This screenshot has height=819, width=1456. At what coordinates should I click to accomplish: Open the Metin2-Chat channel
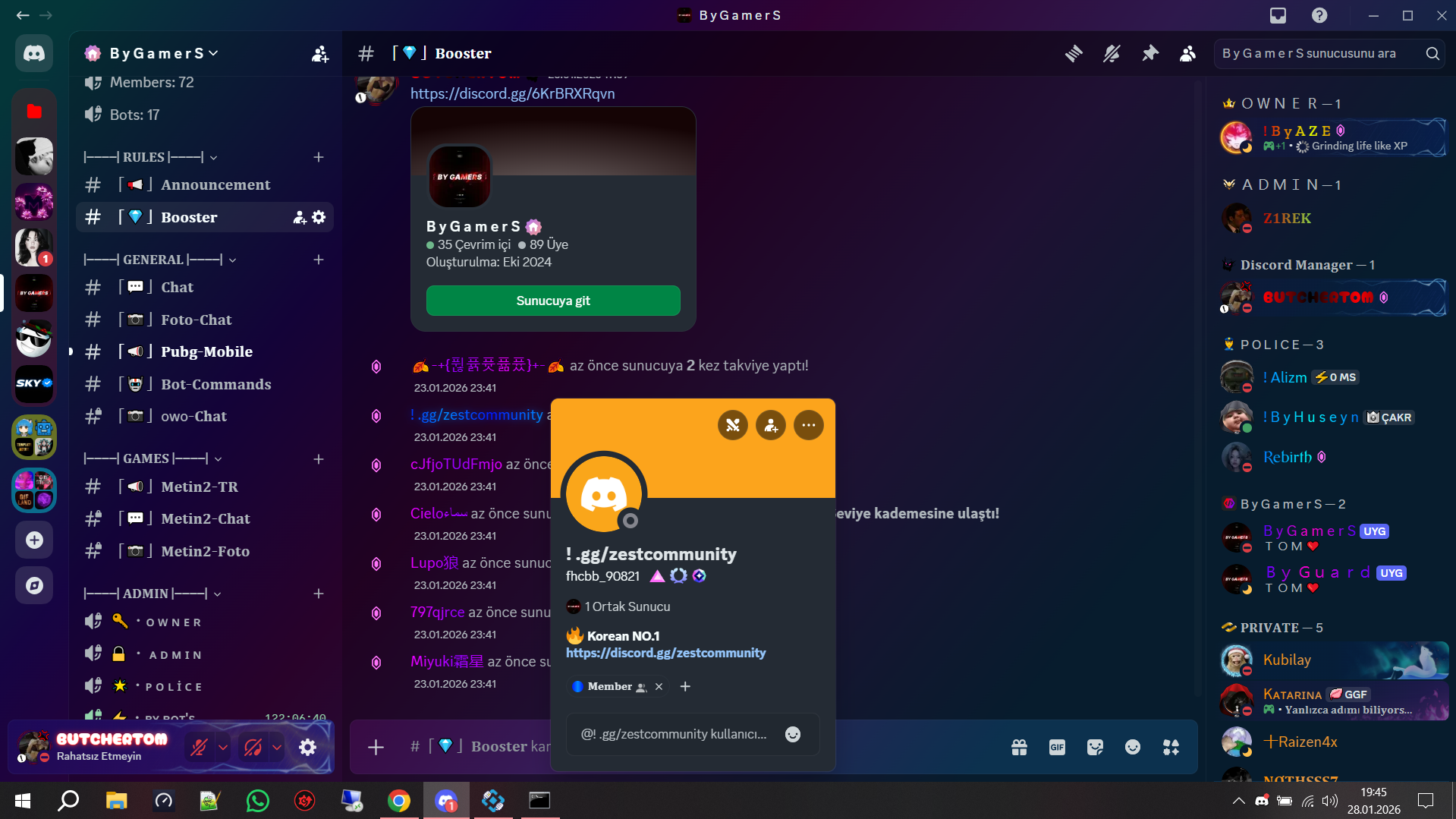(x=205, y=518)
